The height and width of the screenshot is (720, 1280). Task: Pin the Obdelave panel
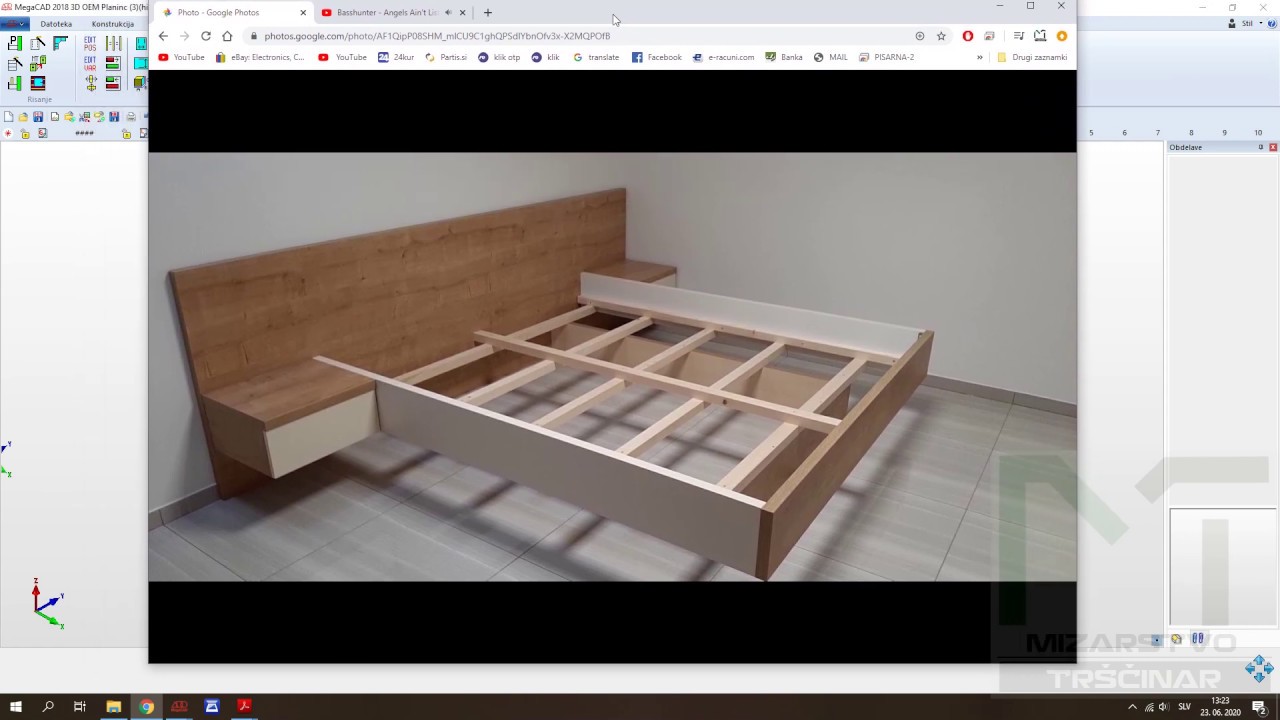(x=1261, y=147)
